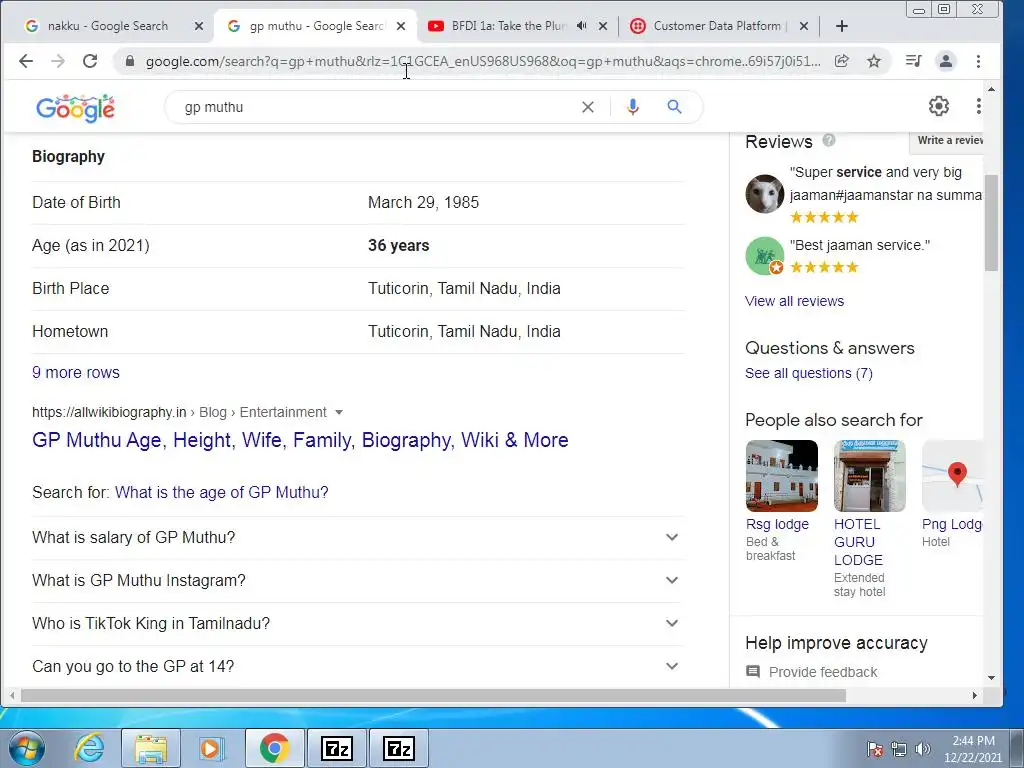Click the scroll-down arrow of the page
This screenshot has height=768, width=1024.
click(991, 678)
